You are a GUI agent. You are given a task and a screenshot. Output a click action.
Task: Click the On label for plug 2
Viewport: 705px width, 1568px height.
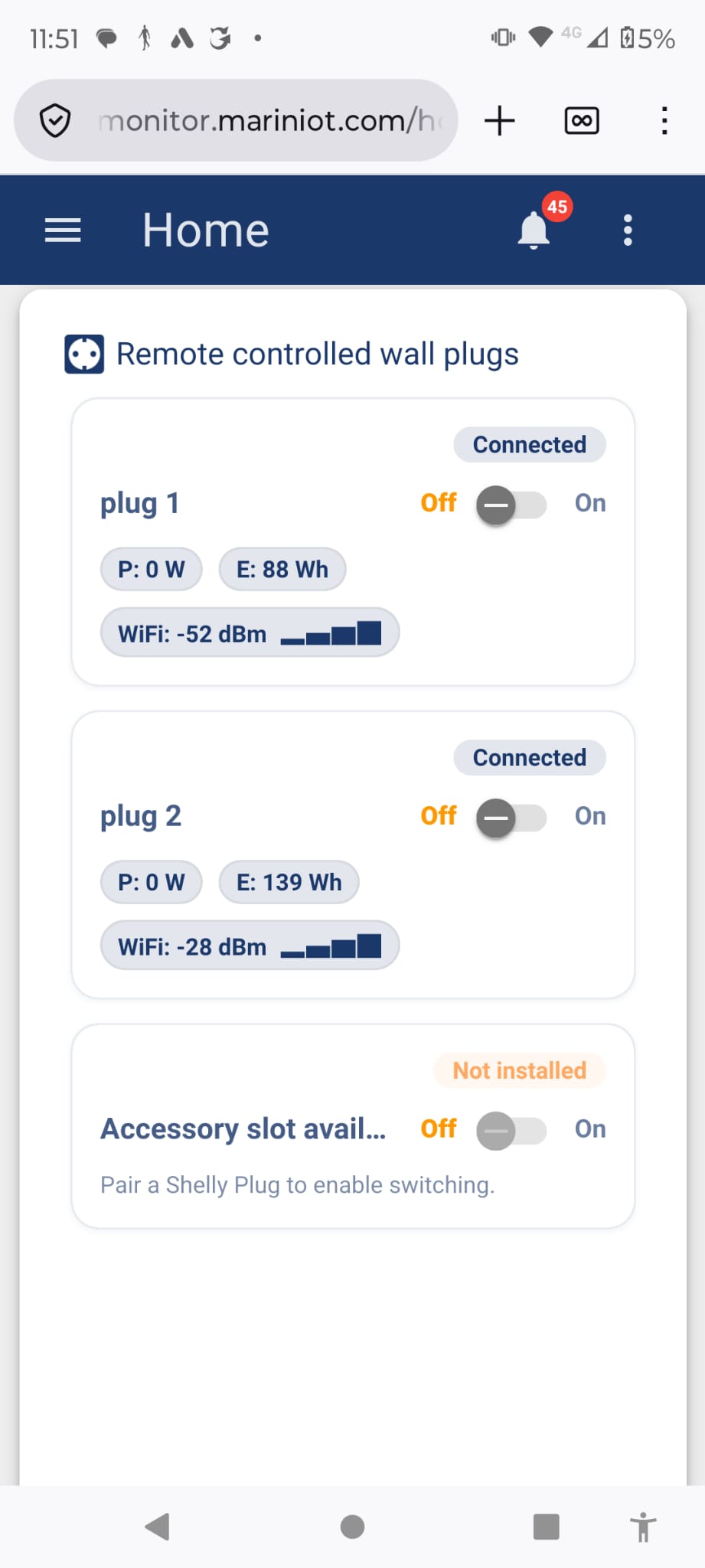pos(590,816)
